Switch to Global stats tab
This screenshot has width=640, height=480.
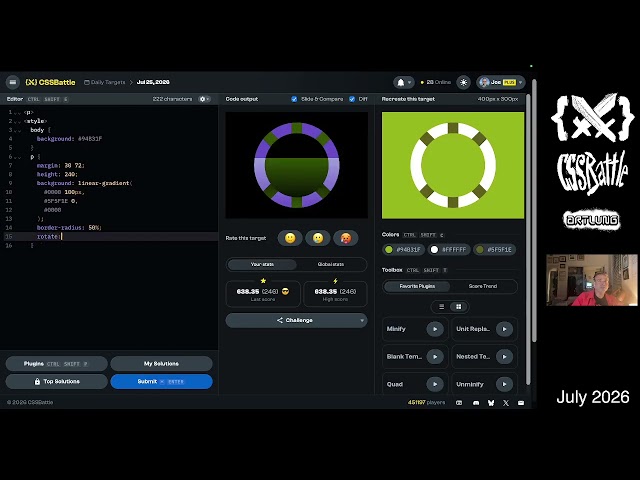tap(331, 264)
